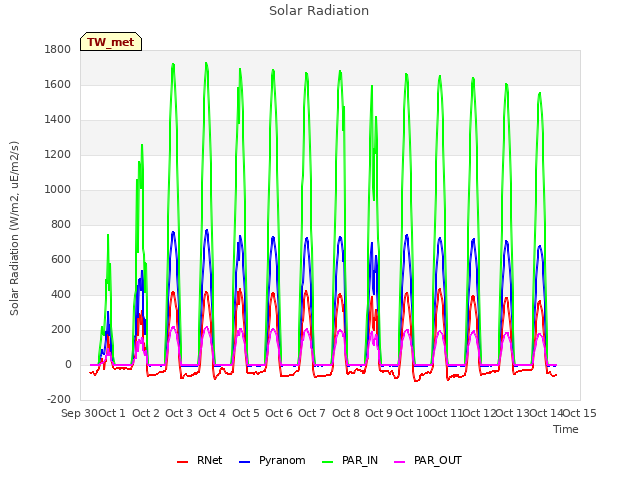Click the vertical Solar Radiation axis title

pyautogui.click(x=14, y=228)
